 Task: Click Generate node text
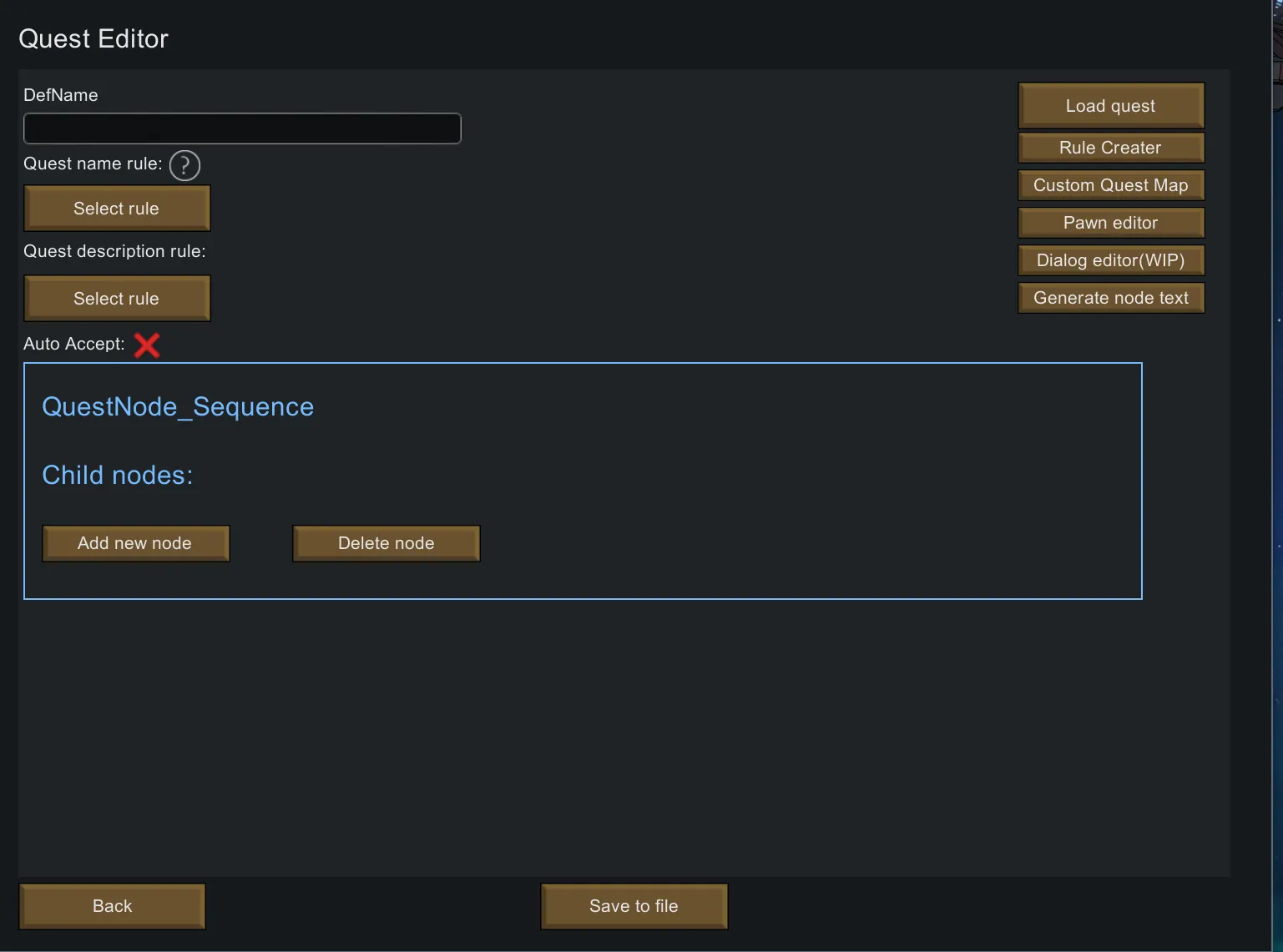(1110, 298)
